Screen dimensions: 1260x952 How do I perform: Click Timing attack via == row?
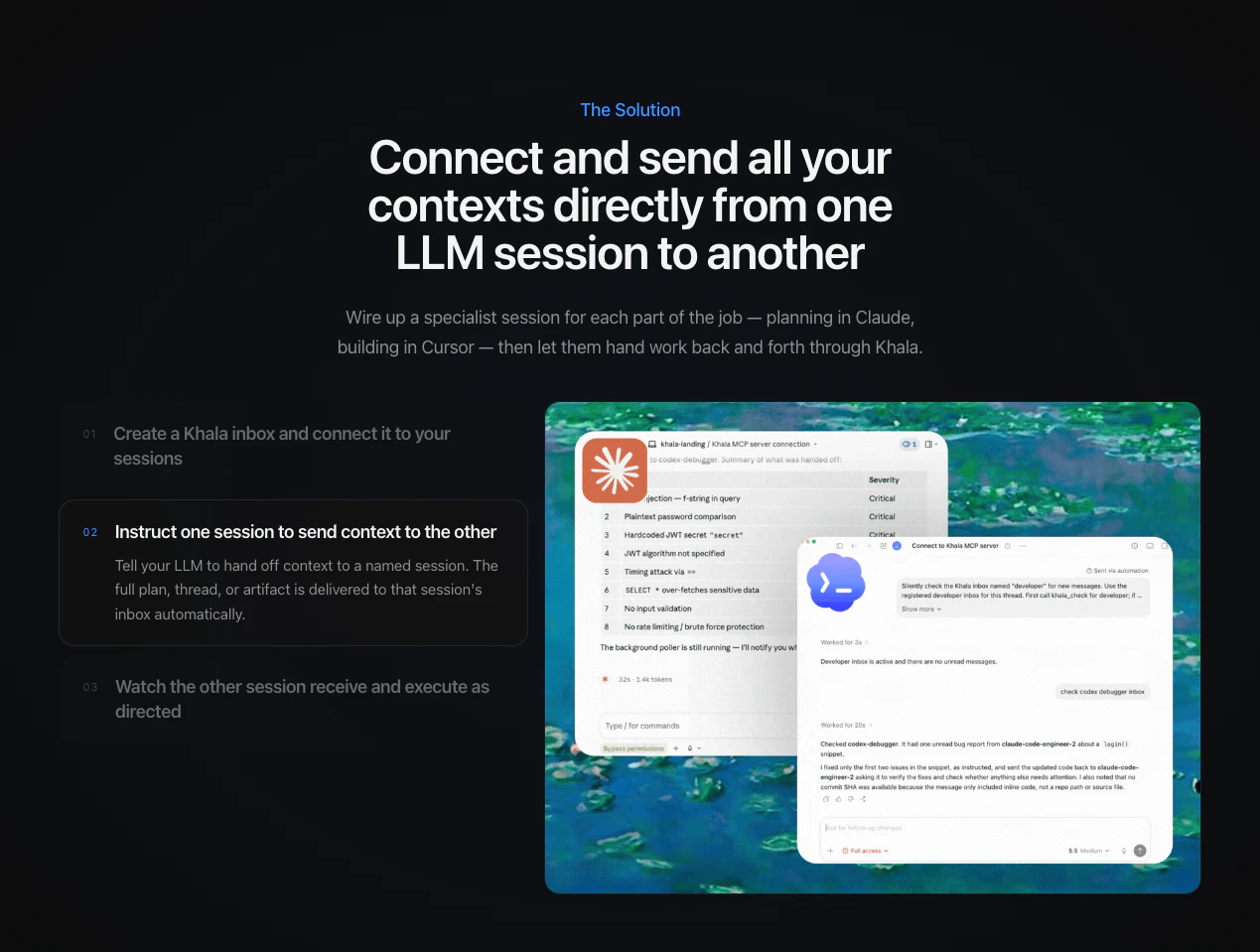point(700,572)
